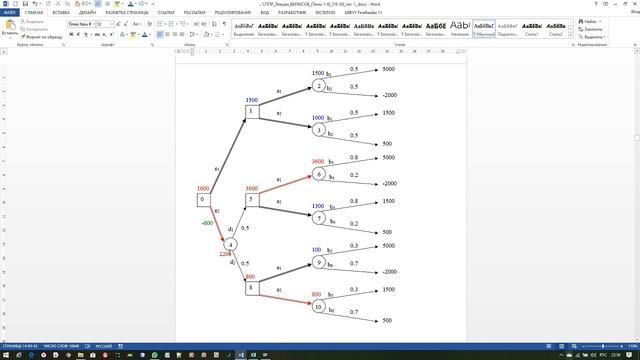This screenshot has width=640, height=360.
Task: Center align the paragraph
Action: pyautogui.click(x=167, y=34)
